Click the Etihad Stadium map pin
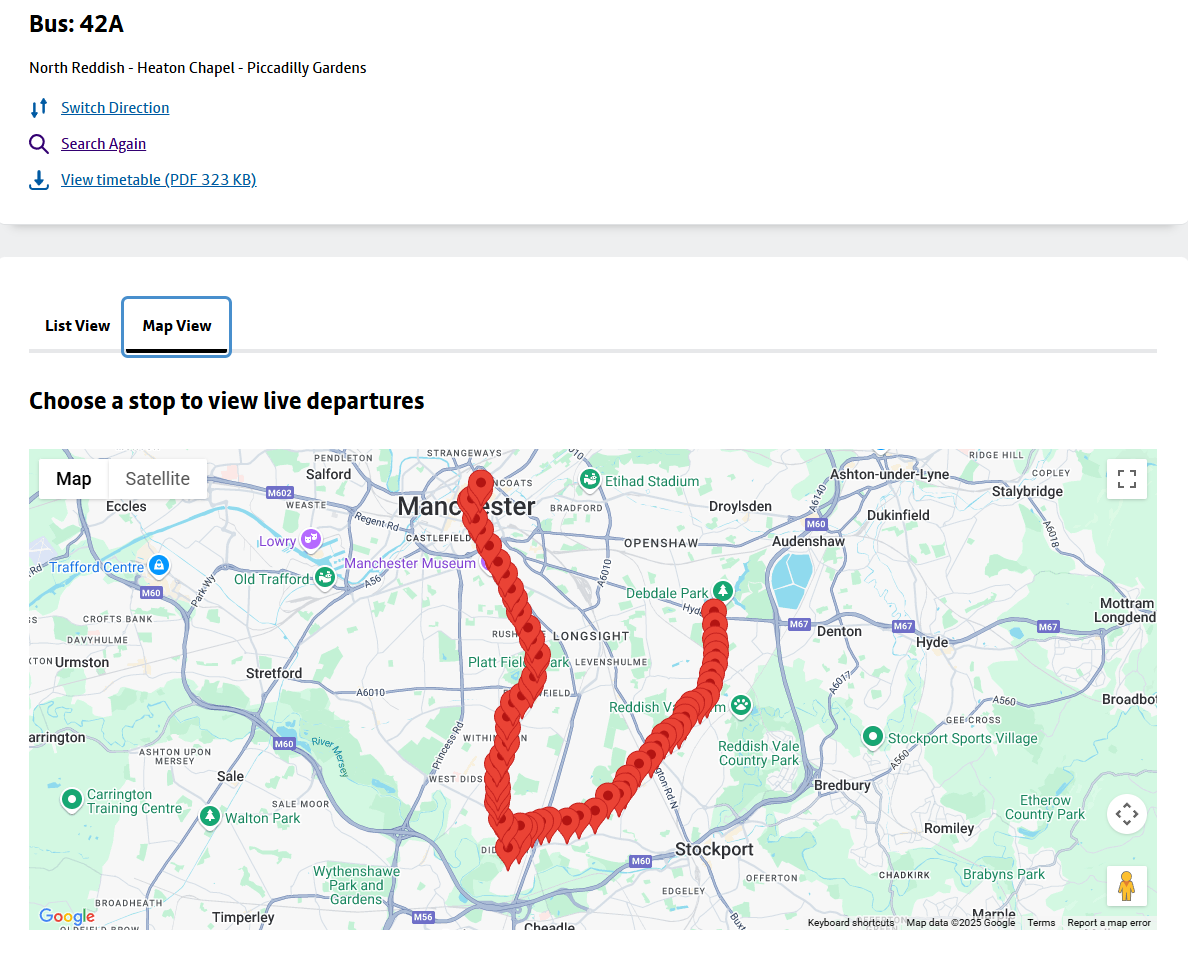 [589, 480]
